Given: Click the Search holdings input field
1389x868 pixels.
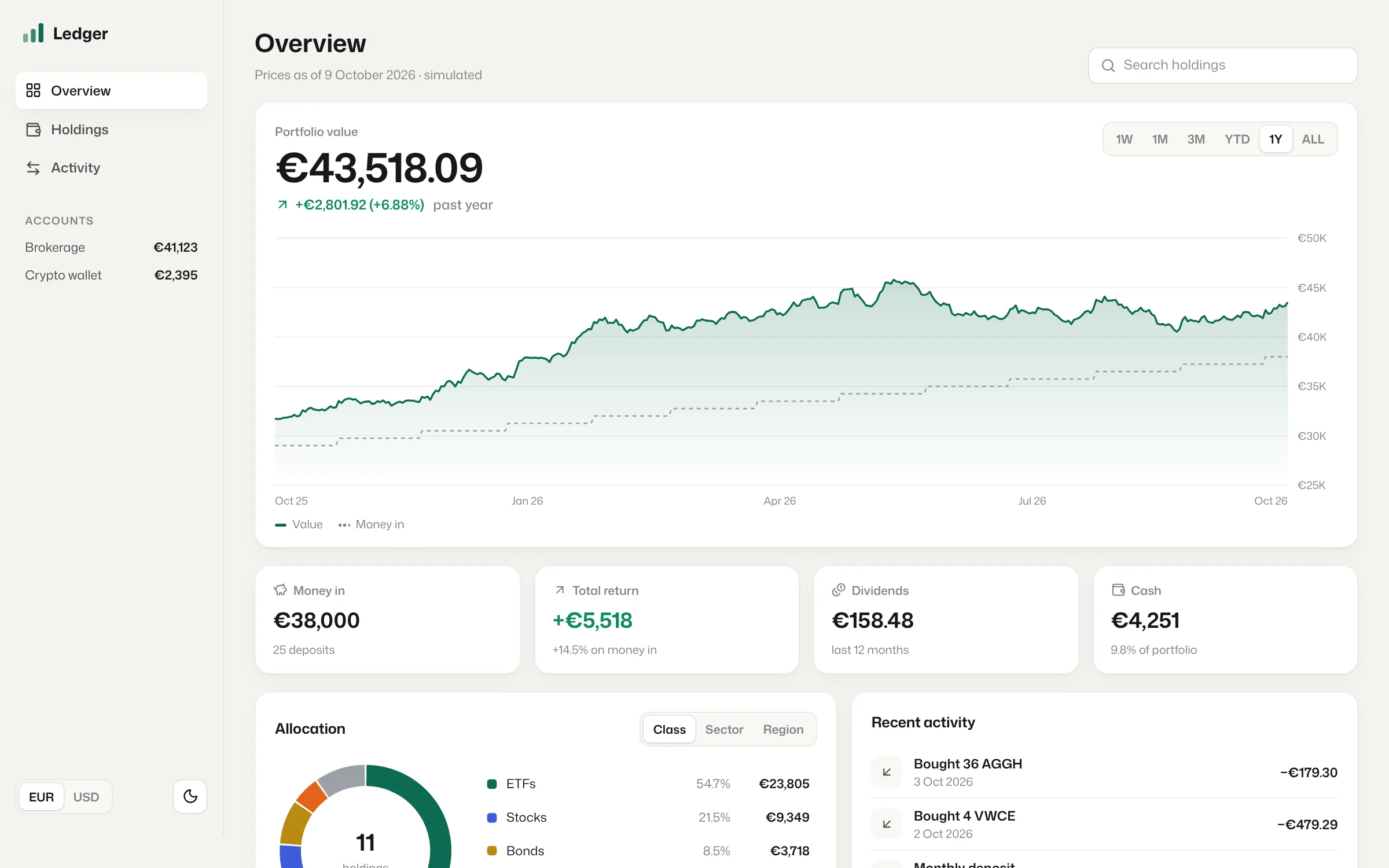Looking at the screenshot, I should (1222, 65).
